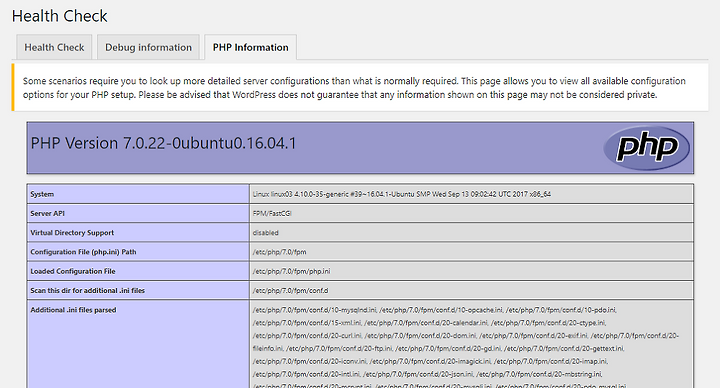Select Configuration File (php.ini) Path label
The width and height of the screenshot is (720, 388).
[83, 252]
